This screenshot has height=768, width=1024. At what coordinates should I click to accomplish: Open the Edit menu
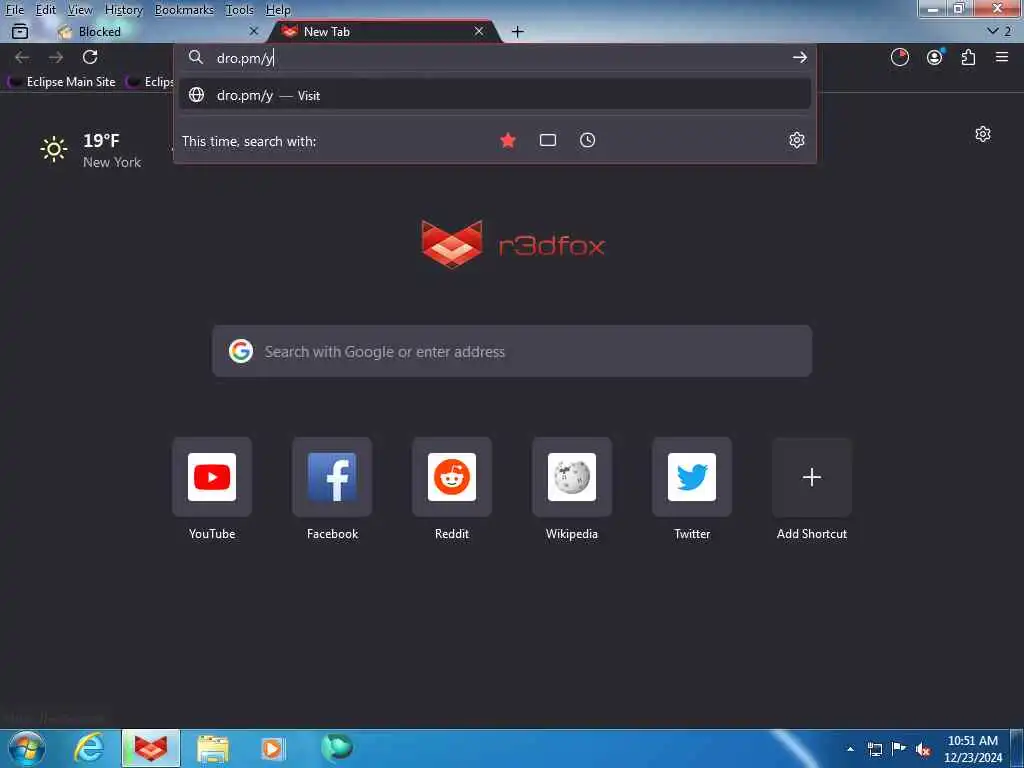coord(45,10)
